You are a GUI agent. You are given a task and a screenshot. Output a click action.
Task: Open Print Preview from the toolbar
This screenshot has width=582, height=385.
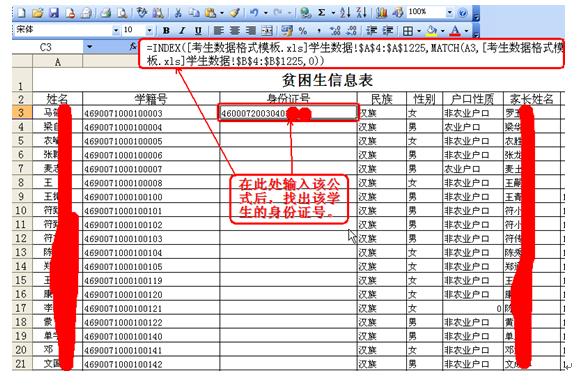122,14
